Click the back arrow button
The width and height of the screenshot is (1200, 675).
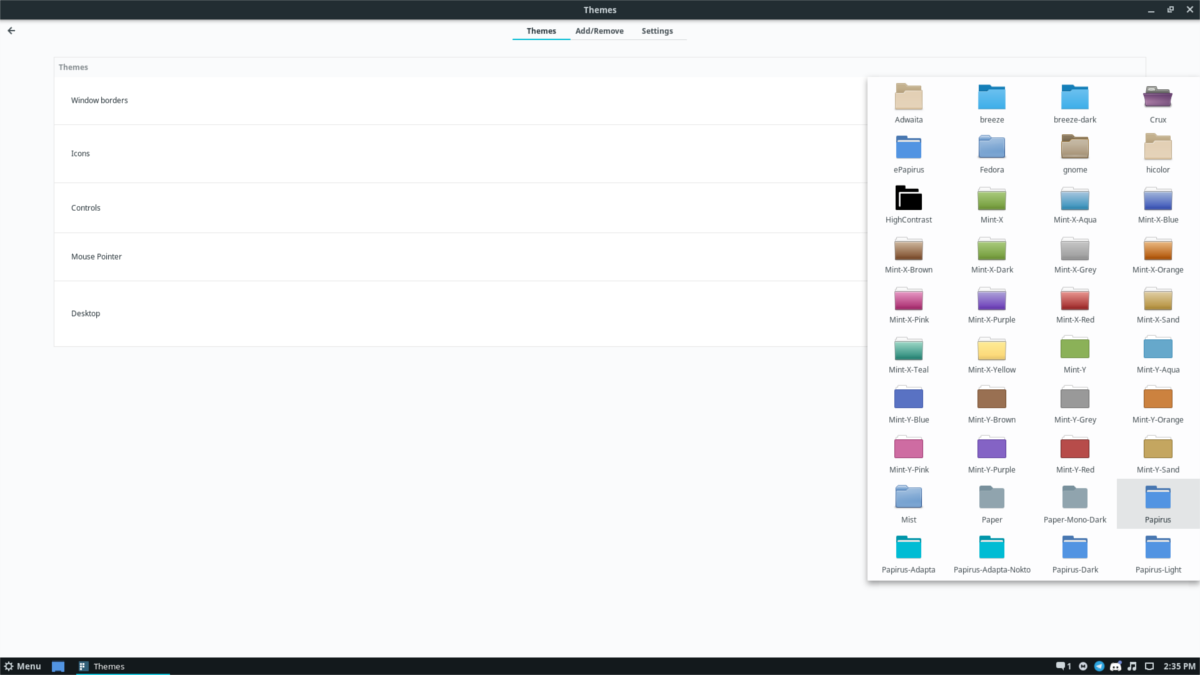click(11, 30)
